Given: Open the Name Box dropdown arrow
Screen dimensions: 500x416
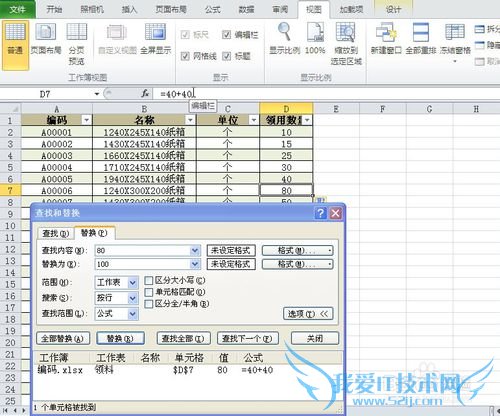Looking at the screenshot, I should coord(97,94).
